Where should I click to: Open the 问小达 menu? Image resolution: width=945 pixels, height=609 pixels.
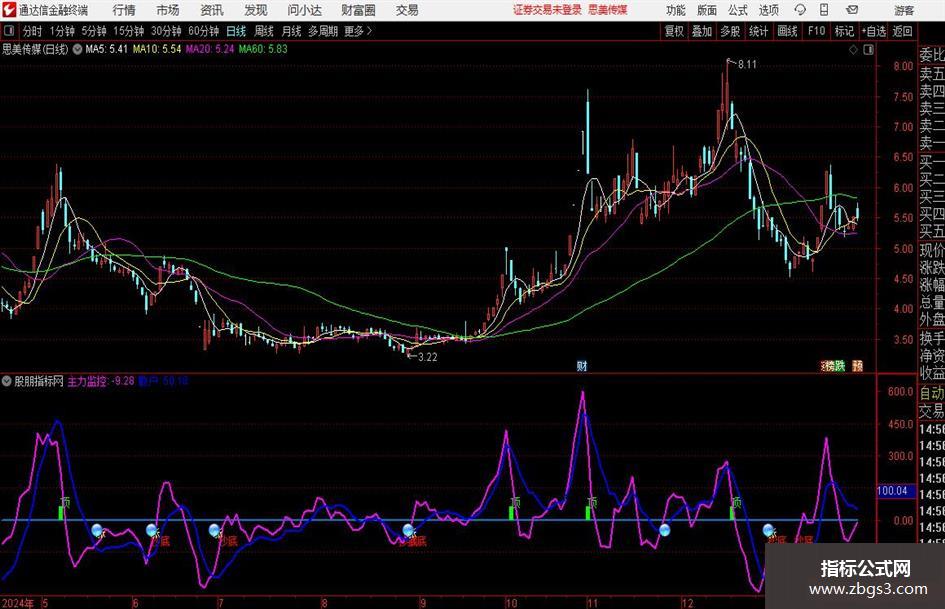coord(304,10)
